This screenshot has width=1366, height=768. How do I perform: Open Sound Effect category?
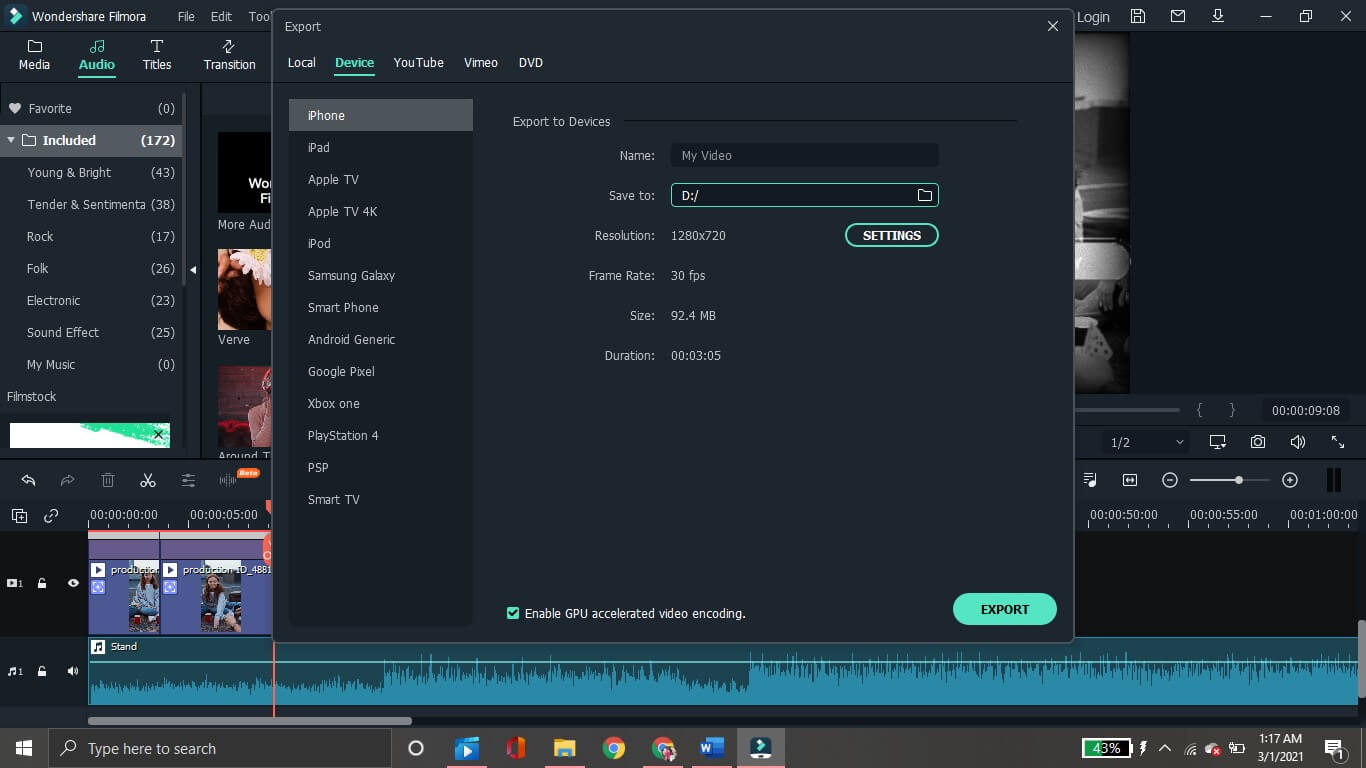(x=91, y=332)
